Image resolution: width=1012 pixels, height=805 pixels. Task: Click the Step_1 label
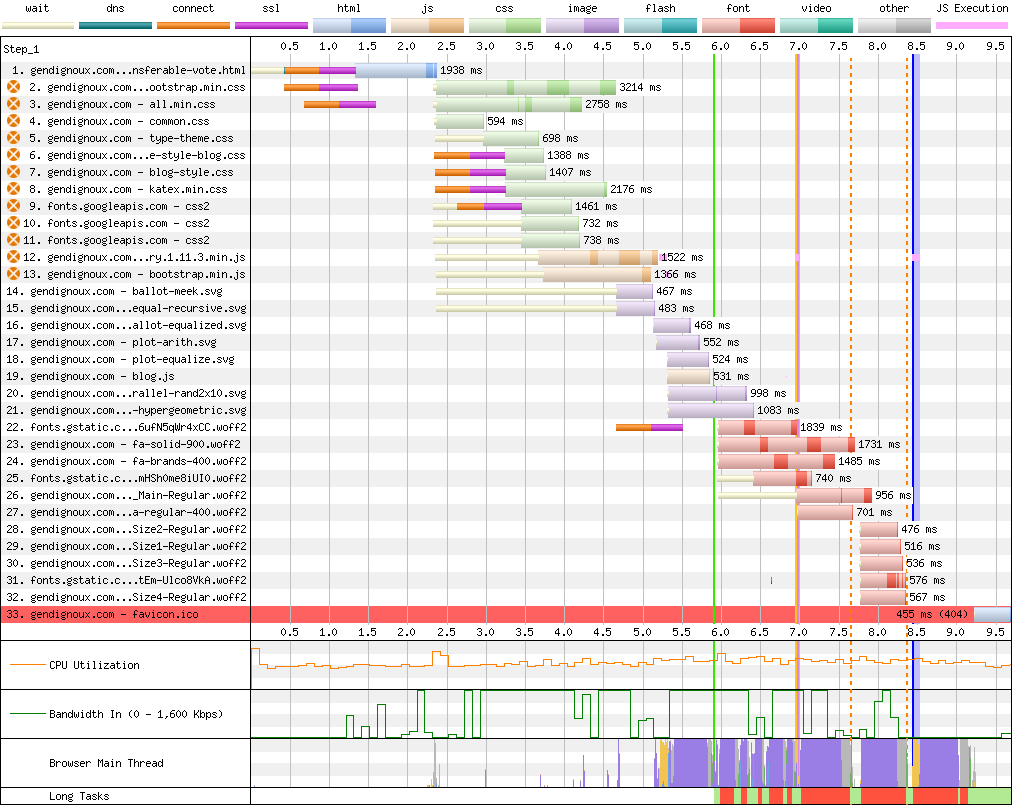pos(24,48)
